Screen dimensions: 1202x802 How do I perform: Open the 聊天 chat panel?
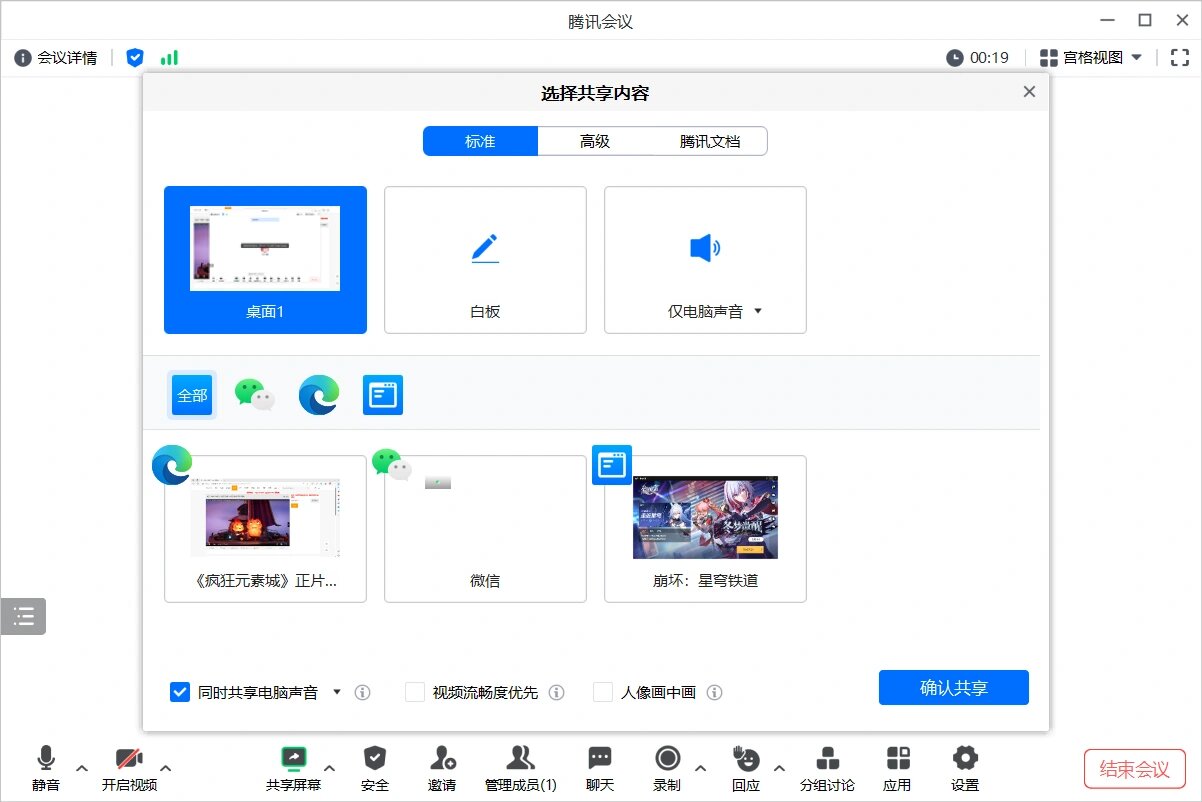[x=599, y=760]
